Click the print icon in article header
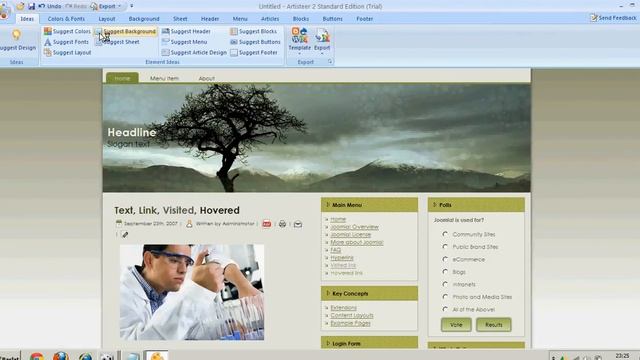640x360 pixels. pos(282,224)
